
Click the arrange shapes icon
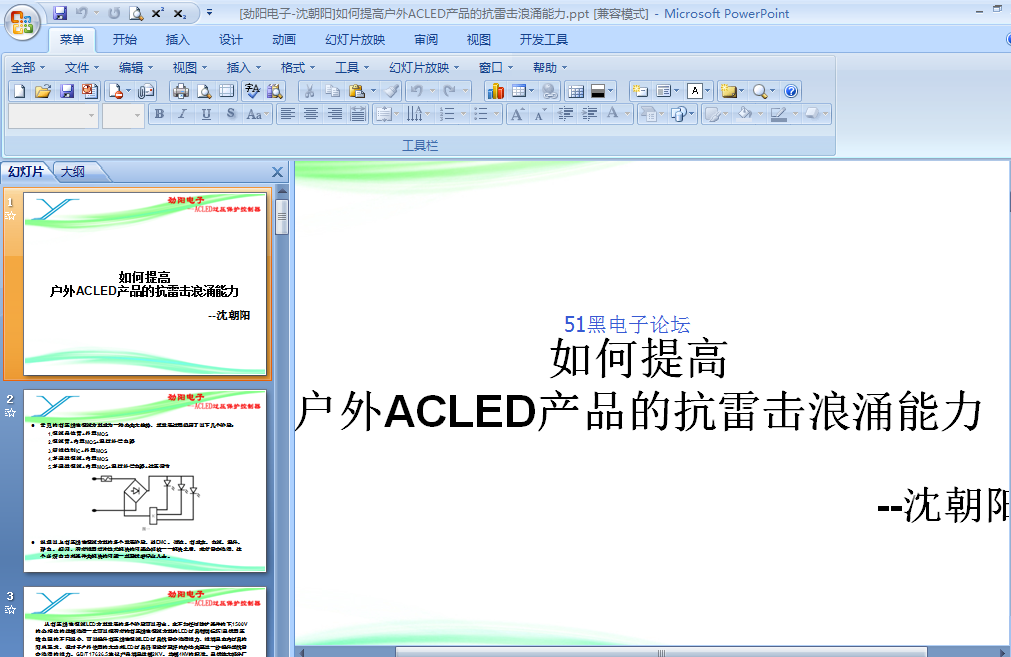679,114
